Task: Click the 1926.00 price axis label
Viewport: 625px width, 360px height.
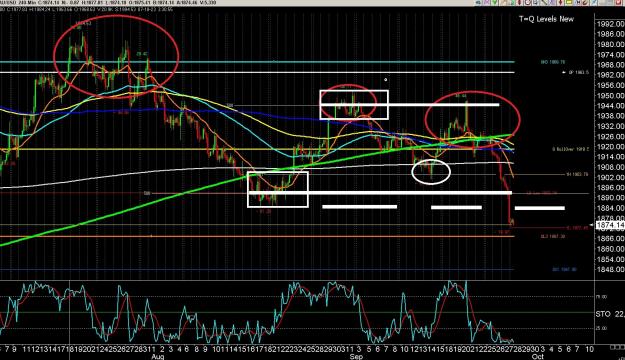Action: (610, 136)
